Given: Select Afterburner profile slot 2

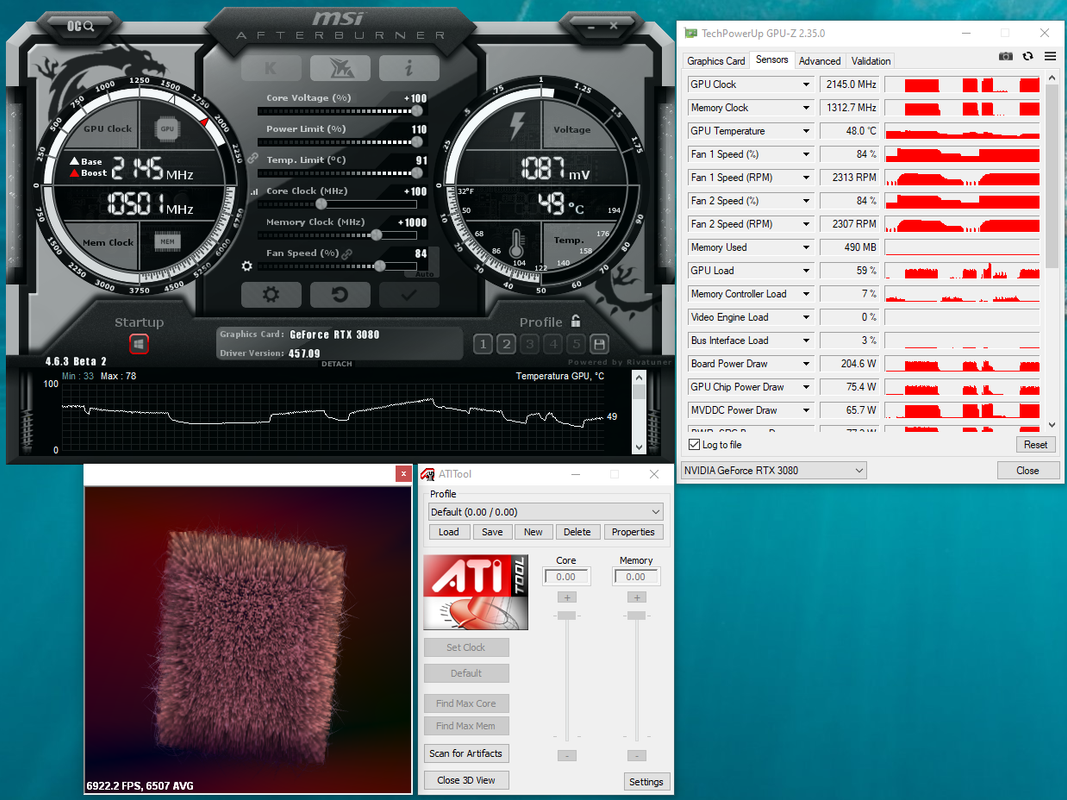Looking at the screenshot, I should [x=506, y=344].
